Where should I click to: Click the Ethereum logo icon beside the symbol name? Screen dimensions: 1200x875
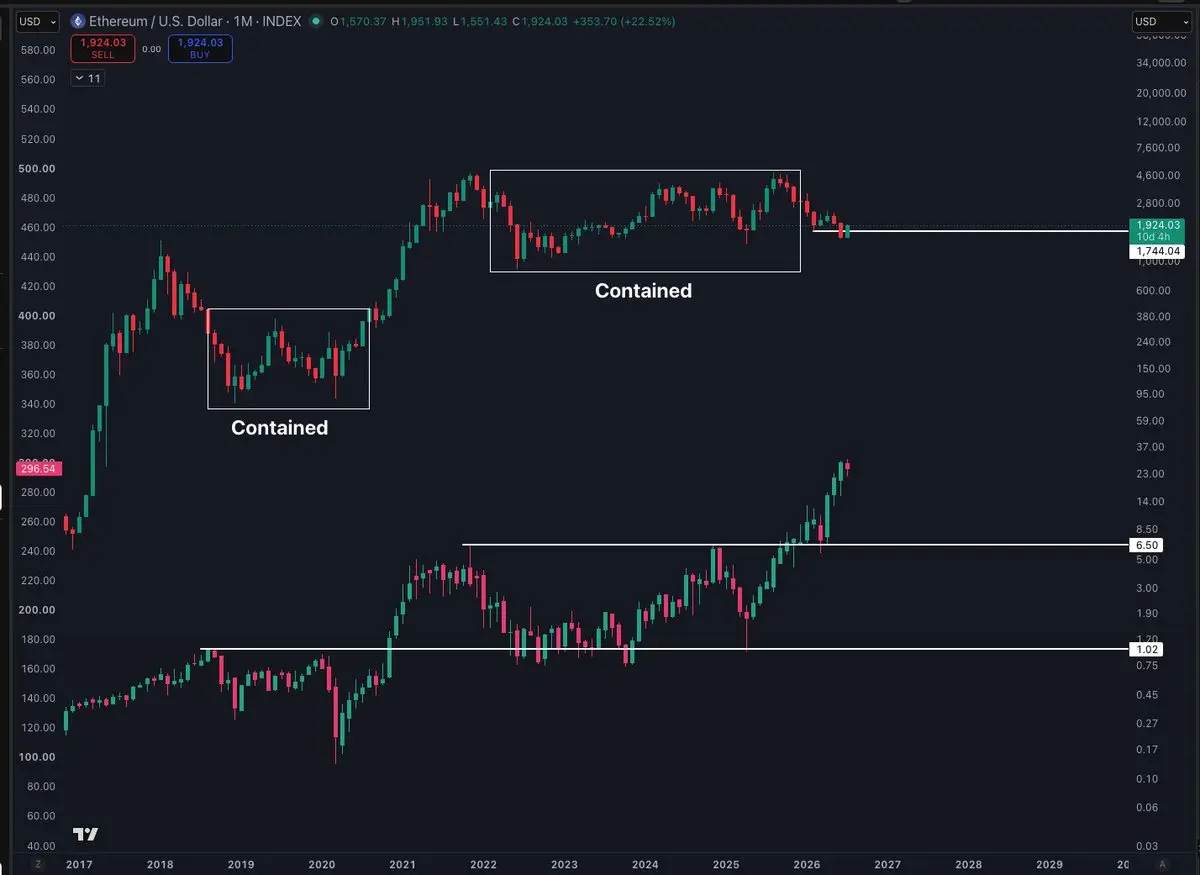pos(77,21)
